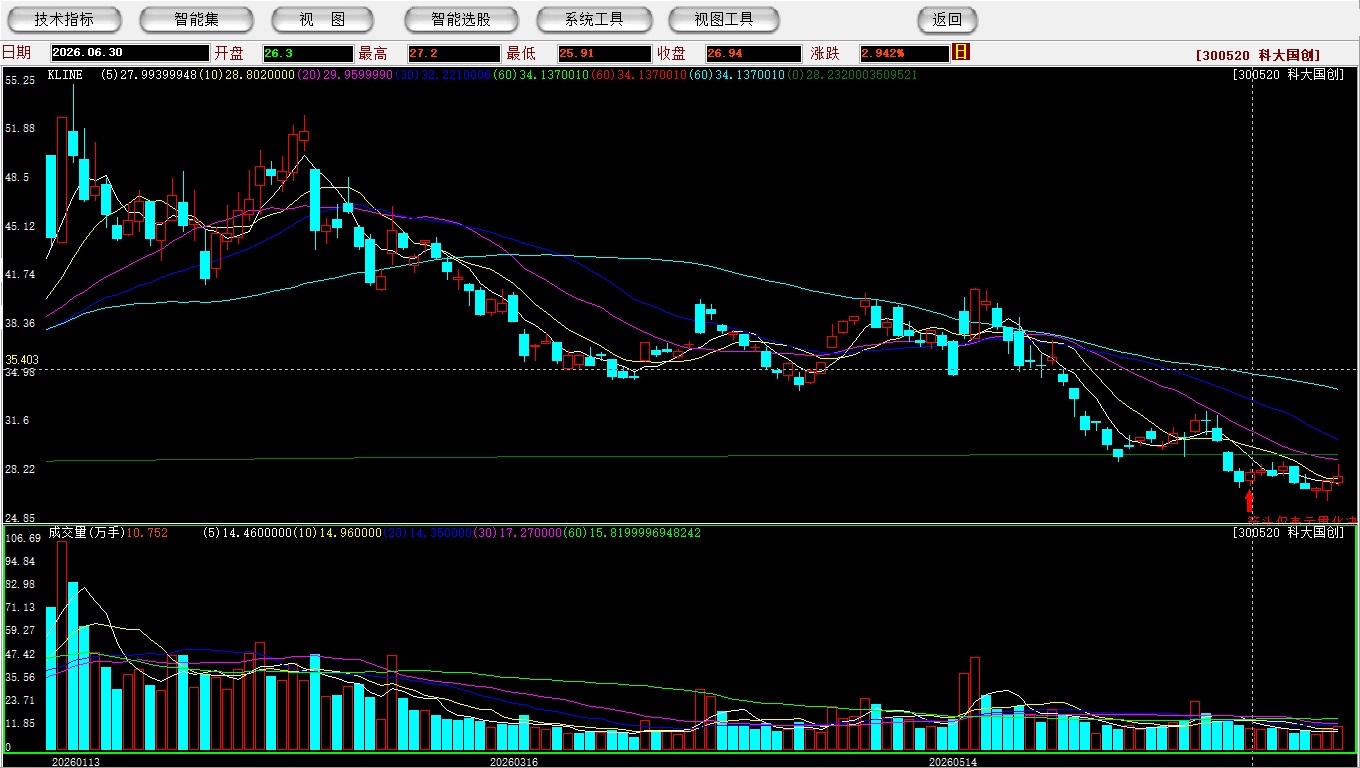Click the red [300520 科大国创] title text
Viewport: 1360px width, 768px height.
(1258, 56)
